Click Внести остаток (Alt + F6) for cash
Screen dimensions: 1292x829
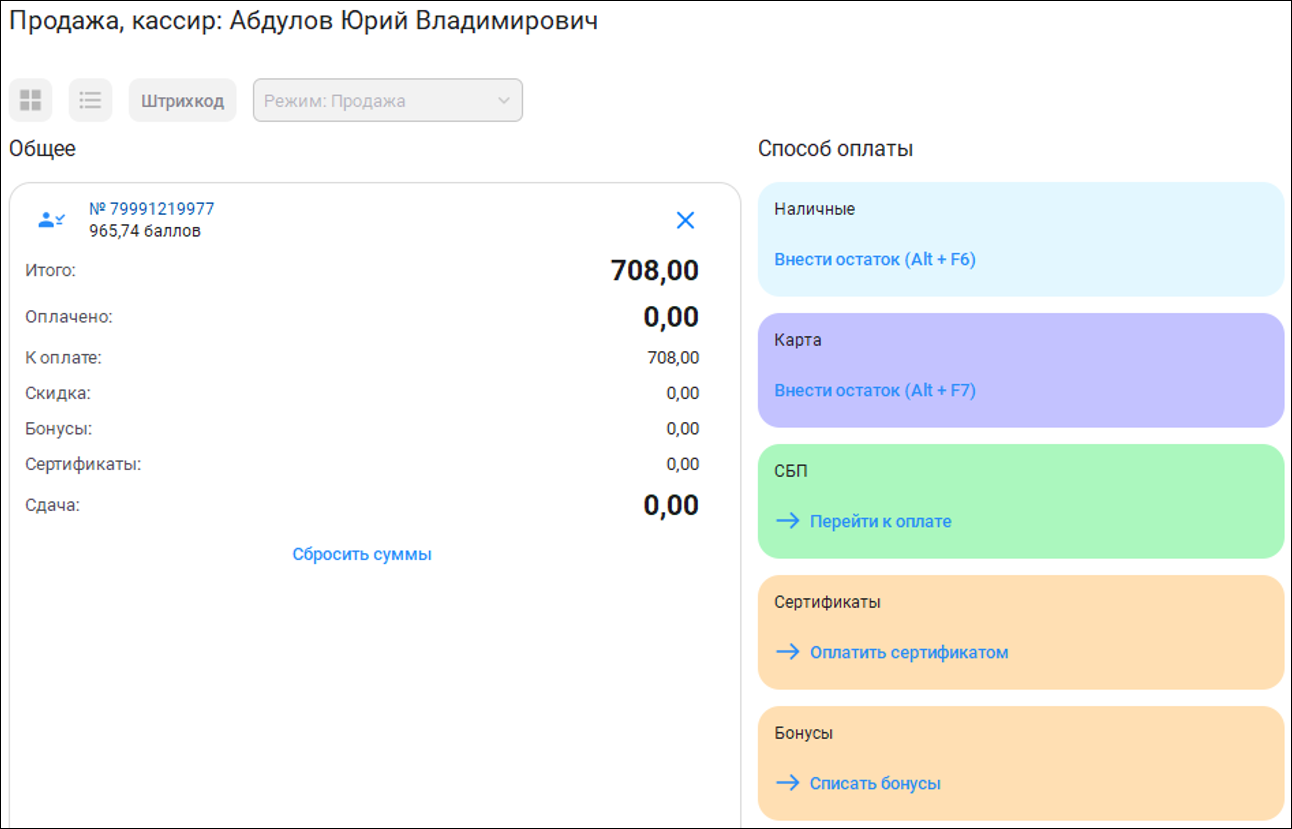(875, 260)
